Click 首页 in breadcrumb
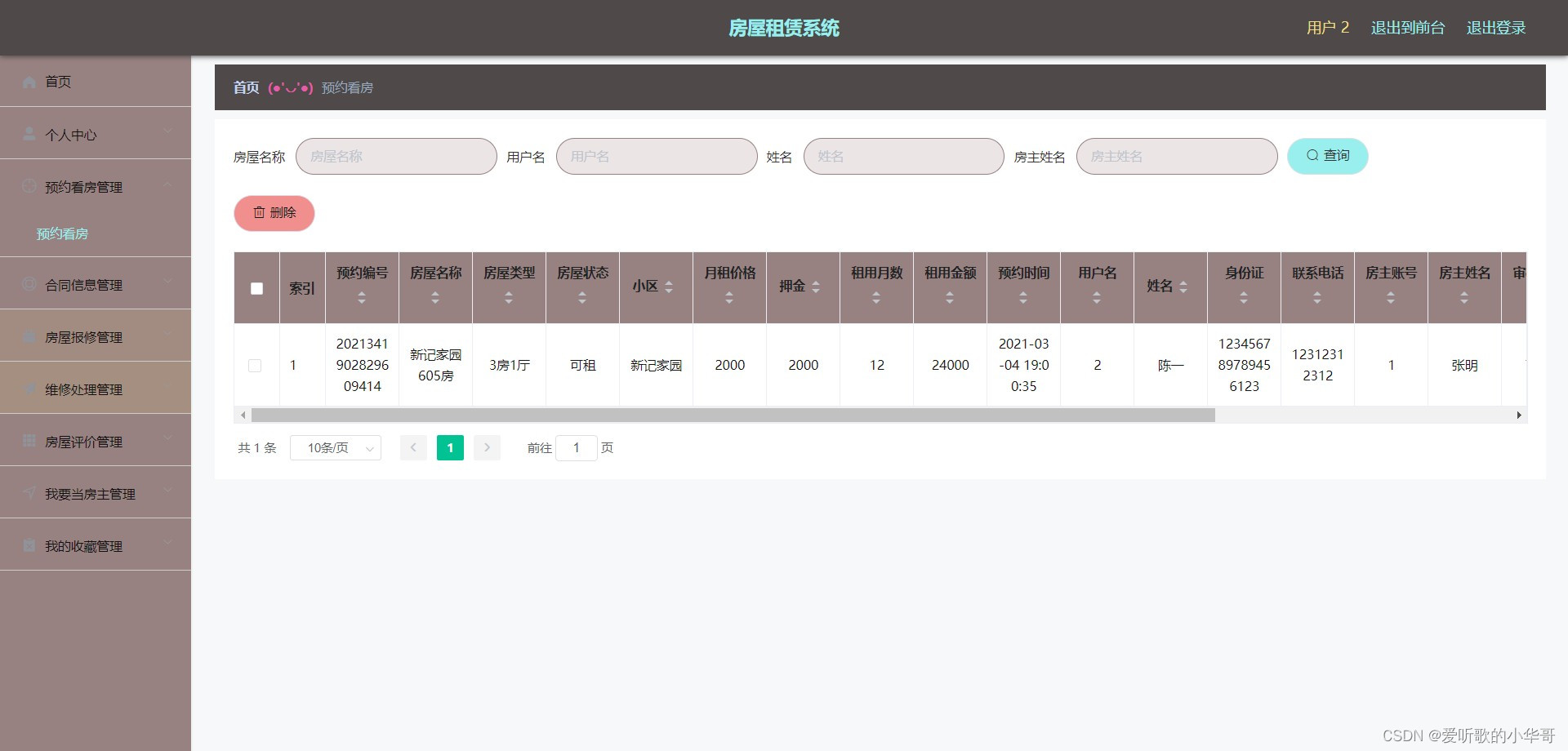 246,87
